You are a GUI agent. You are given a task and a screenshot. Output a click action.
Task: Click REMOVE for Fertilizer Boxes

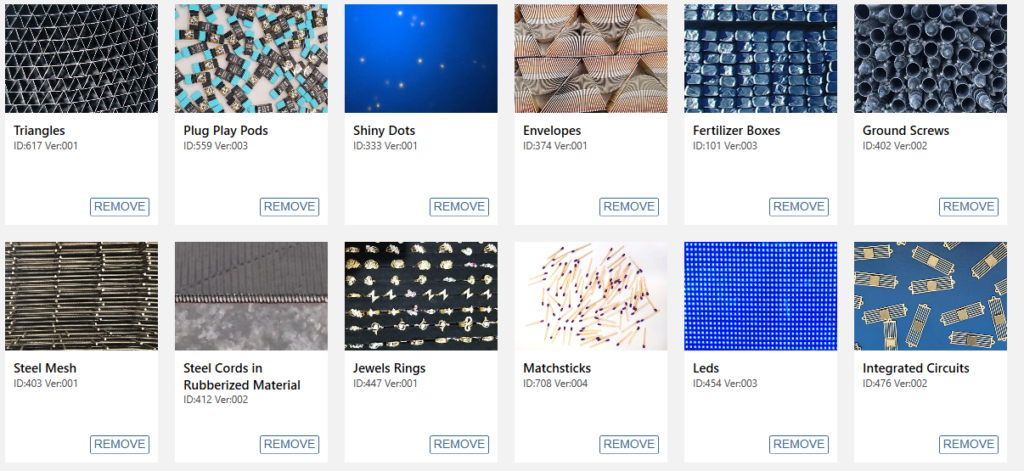pos(799,206)
